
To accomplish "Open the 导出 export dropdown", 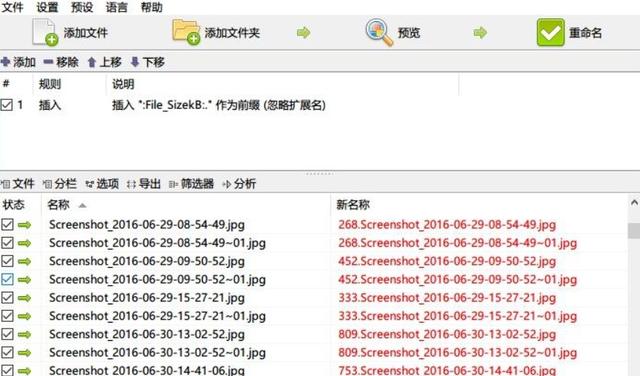I will [144, 184].
